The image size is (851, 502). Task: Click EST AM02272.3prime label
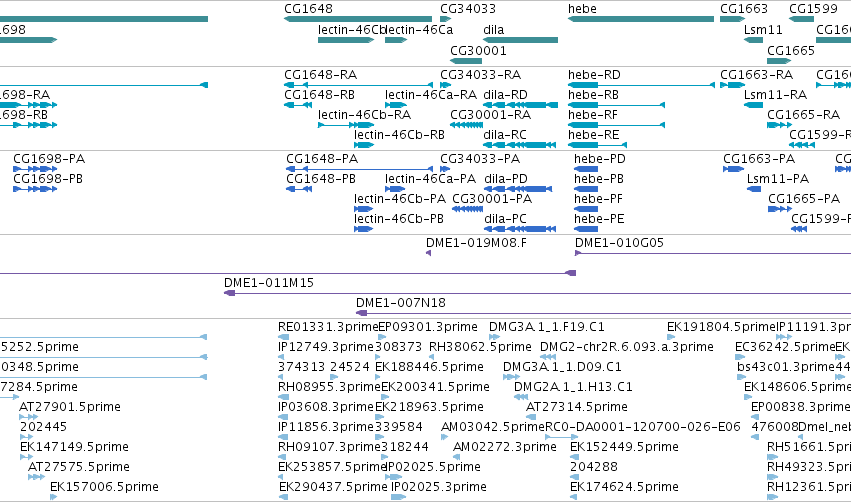[x=505, y=447]
